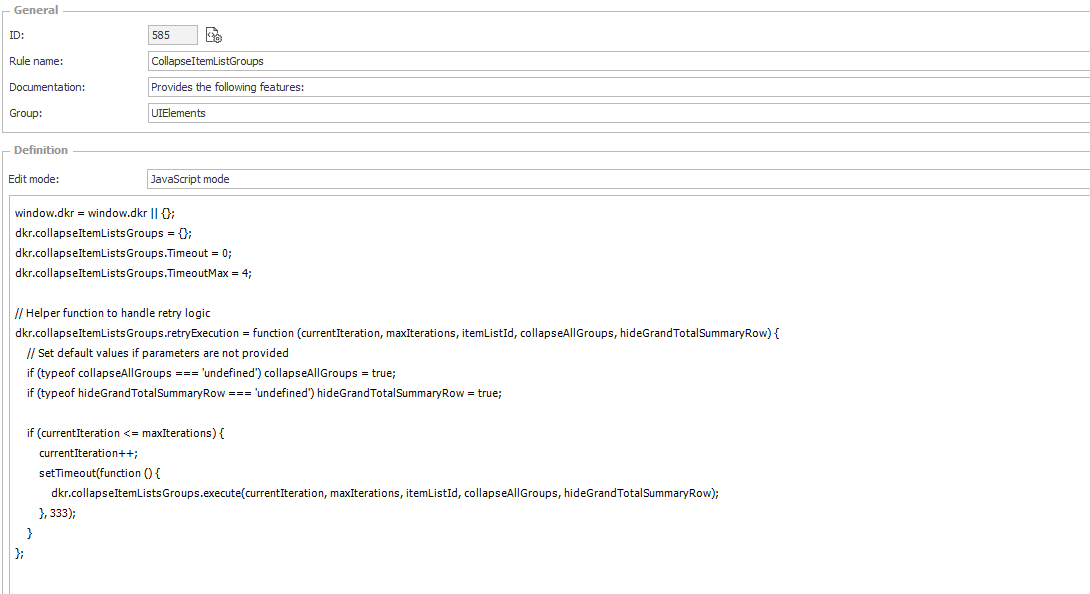
Task: Click the retryExecution function declaration line
Action: [x=396, y=333]
